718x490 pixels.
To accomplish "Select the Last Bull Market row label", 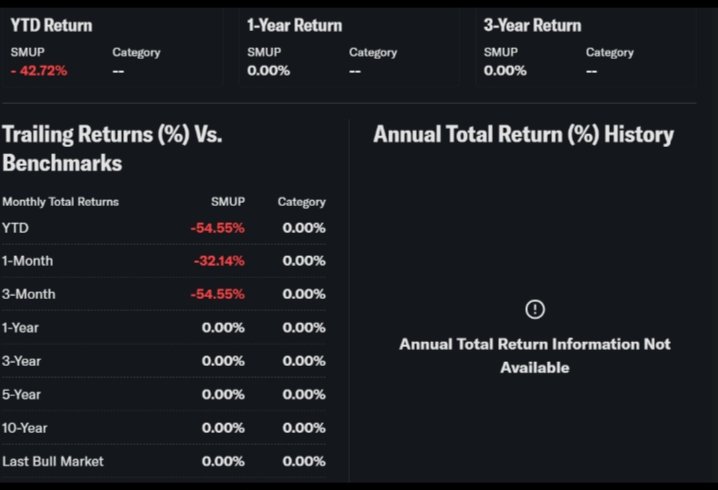I will pos(52,461).
